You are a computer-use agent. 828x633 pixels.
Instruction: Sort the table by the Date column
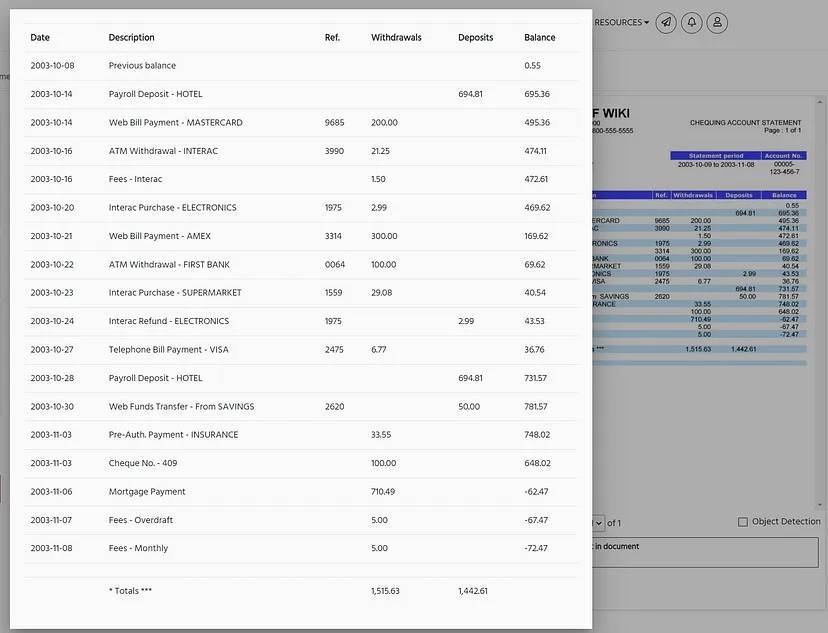click(x=39, y=35)
